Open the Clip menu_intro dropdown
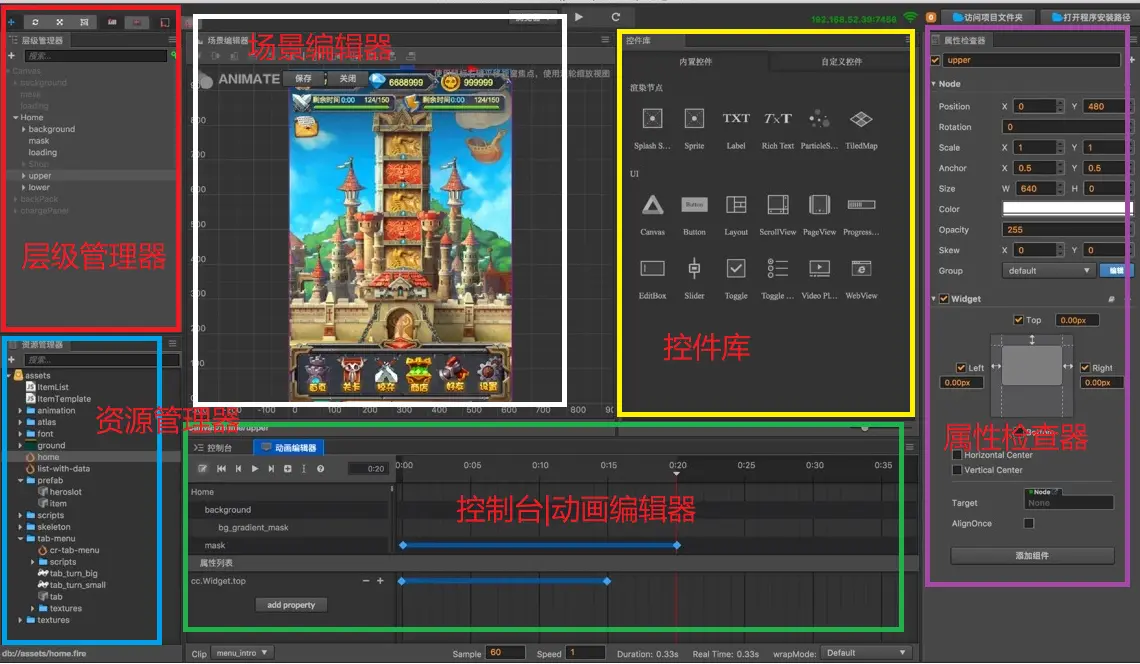 [x=242, y=653]
